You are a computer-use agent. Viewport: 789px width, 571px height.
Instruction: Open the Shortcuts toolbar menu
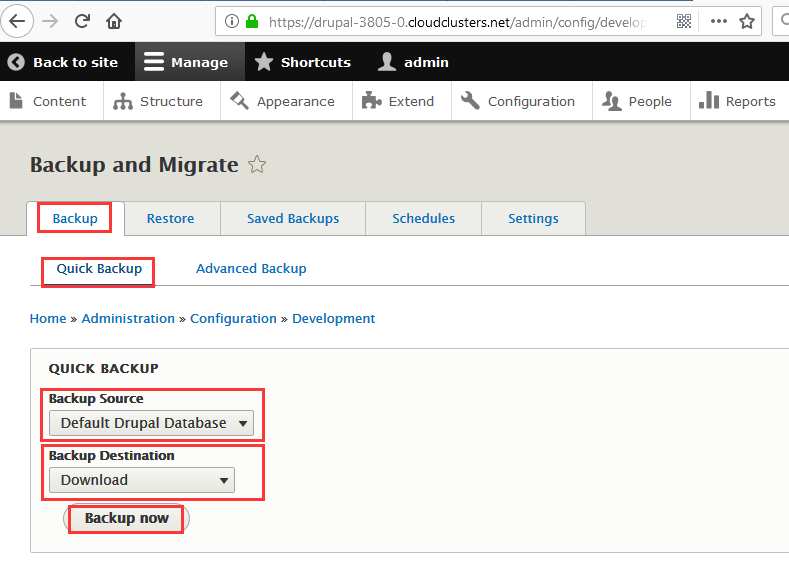[x=303, y=62]
